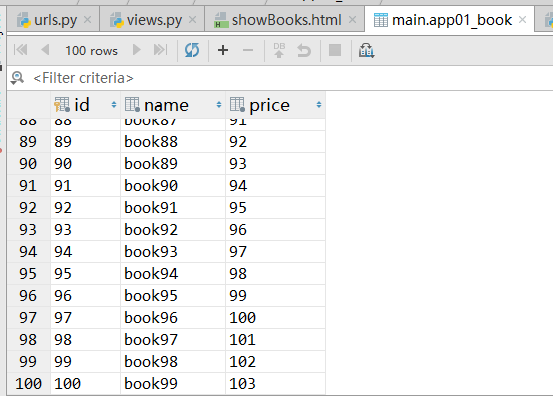Screen dimensions: 553x396
Task: Click price cell with value 101
Action: [275, 340]
